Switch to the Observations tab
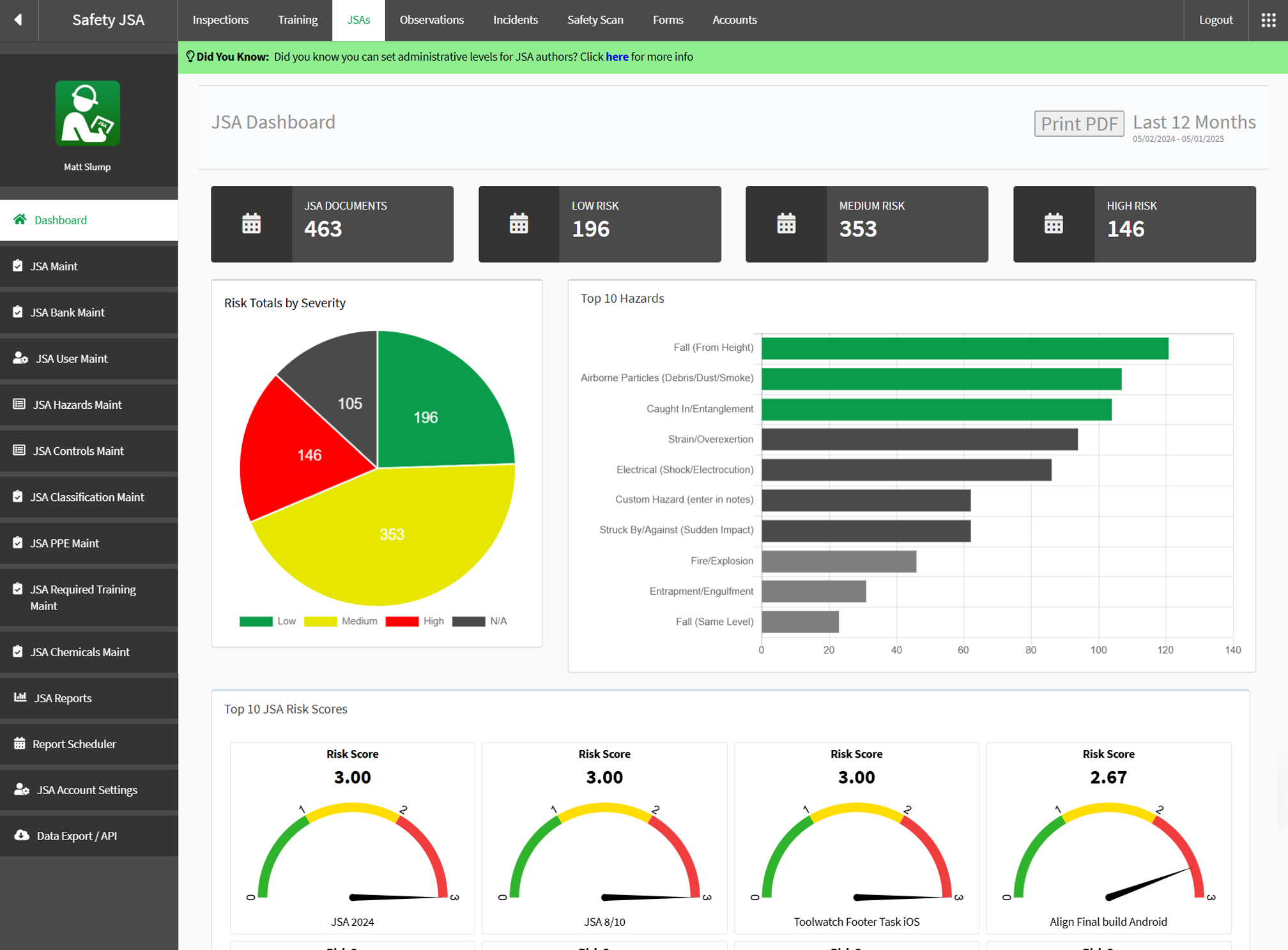Viewport: 1288px width, 950px height. click(x=431, y=20)
